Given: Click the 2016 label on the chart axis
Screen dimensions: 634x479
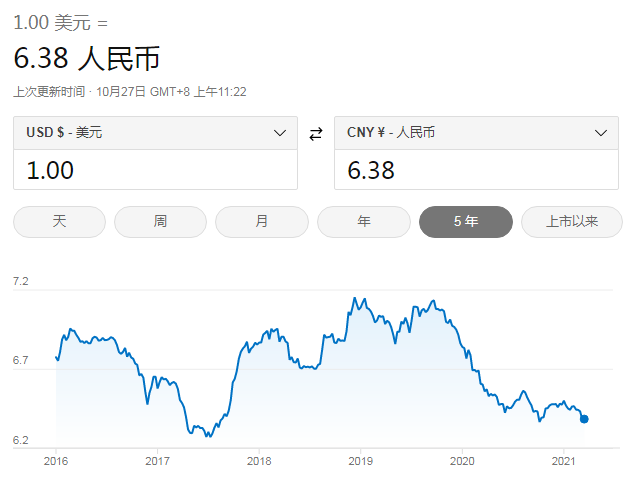Looking at the screenshot, I should coord(56,461).
